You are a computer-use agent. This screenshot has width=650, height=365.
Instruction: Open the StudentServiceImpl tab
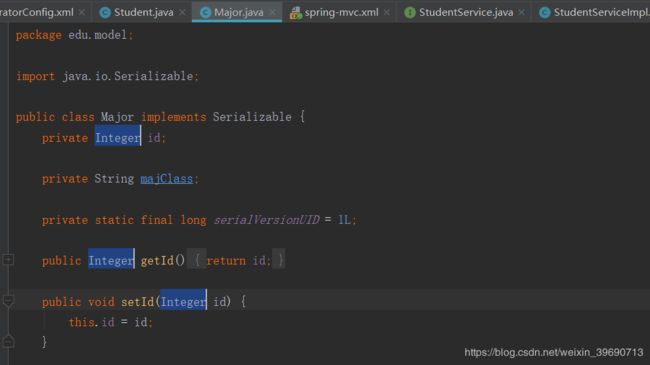(x=601, y=12)
